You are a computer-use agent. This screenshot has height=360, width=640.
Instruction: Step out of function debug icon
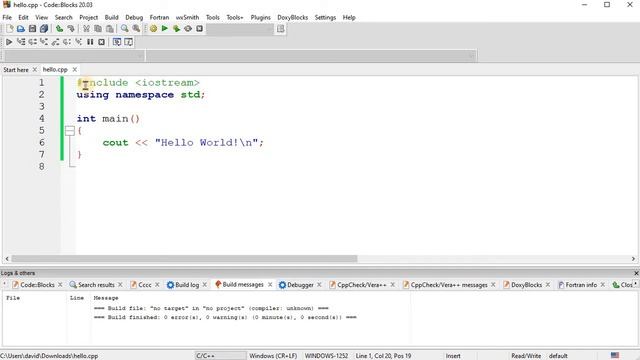tap(55, 42)
